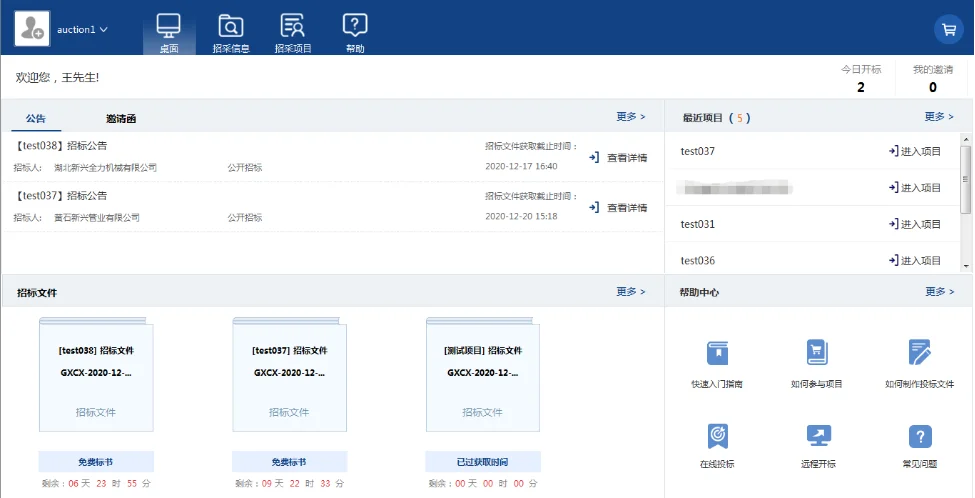Enter project test036 via 进入项目
Screen dimensions: 975x498
[915, 261]
